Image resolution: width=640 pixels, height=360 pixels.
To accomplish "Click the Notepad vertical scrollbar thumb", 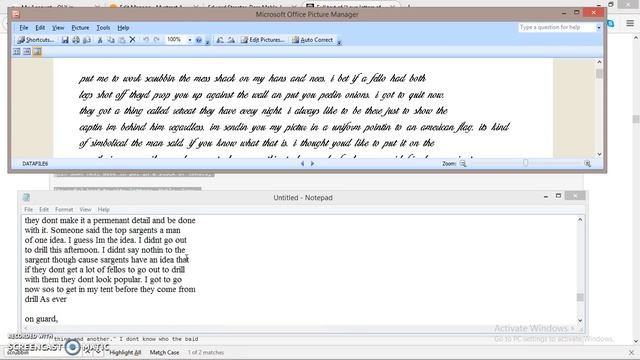I will point(580,297).
